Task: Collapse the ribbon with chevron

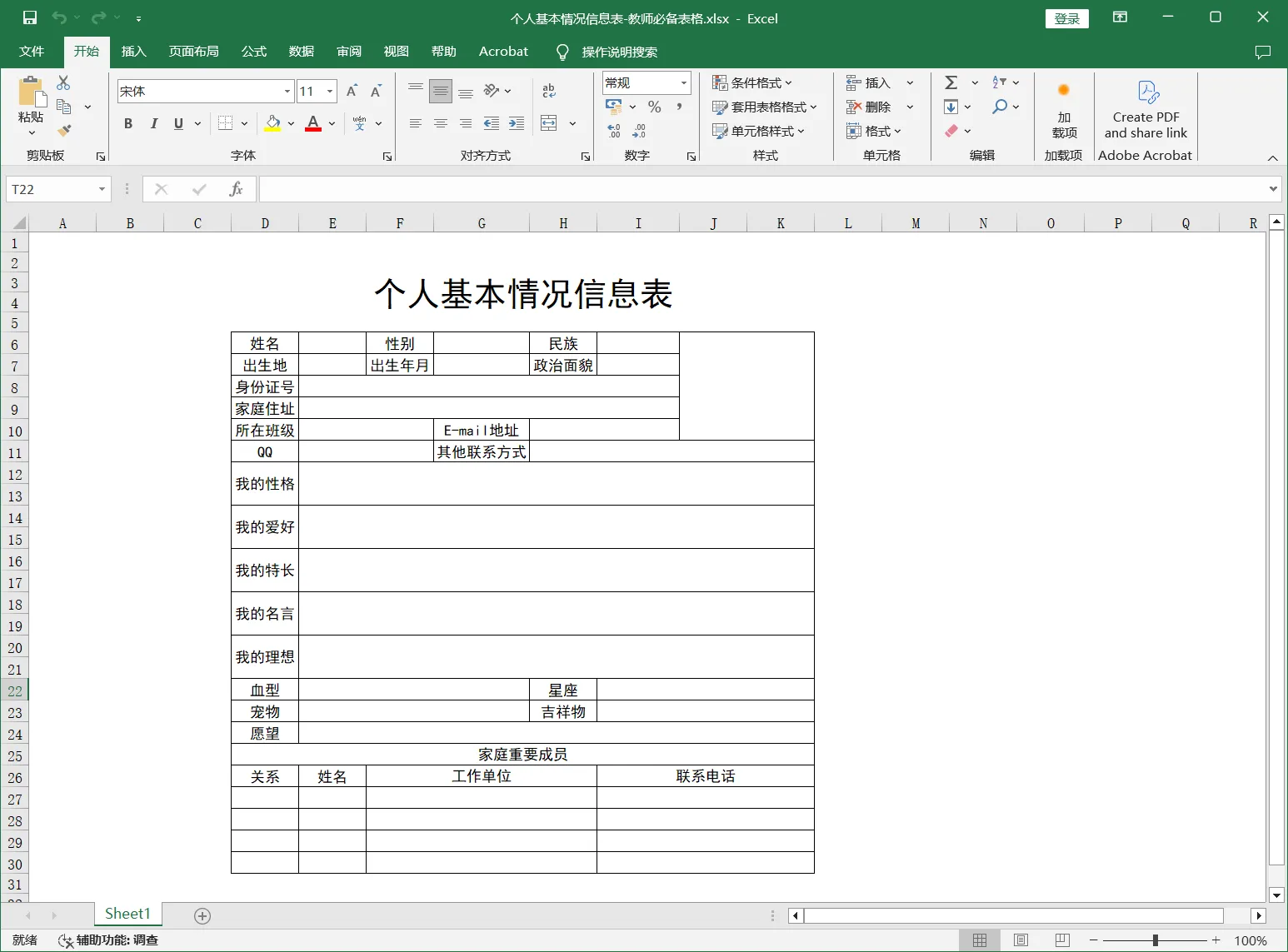Action: (1272, 158)
